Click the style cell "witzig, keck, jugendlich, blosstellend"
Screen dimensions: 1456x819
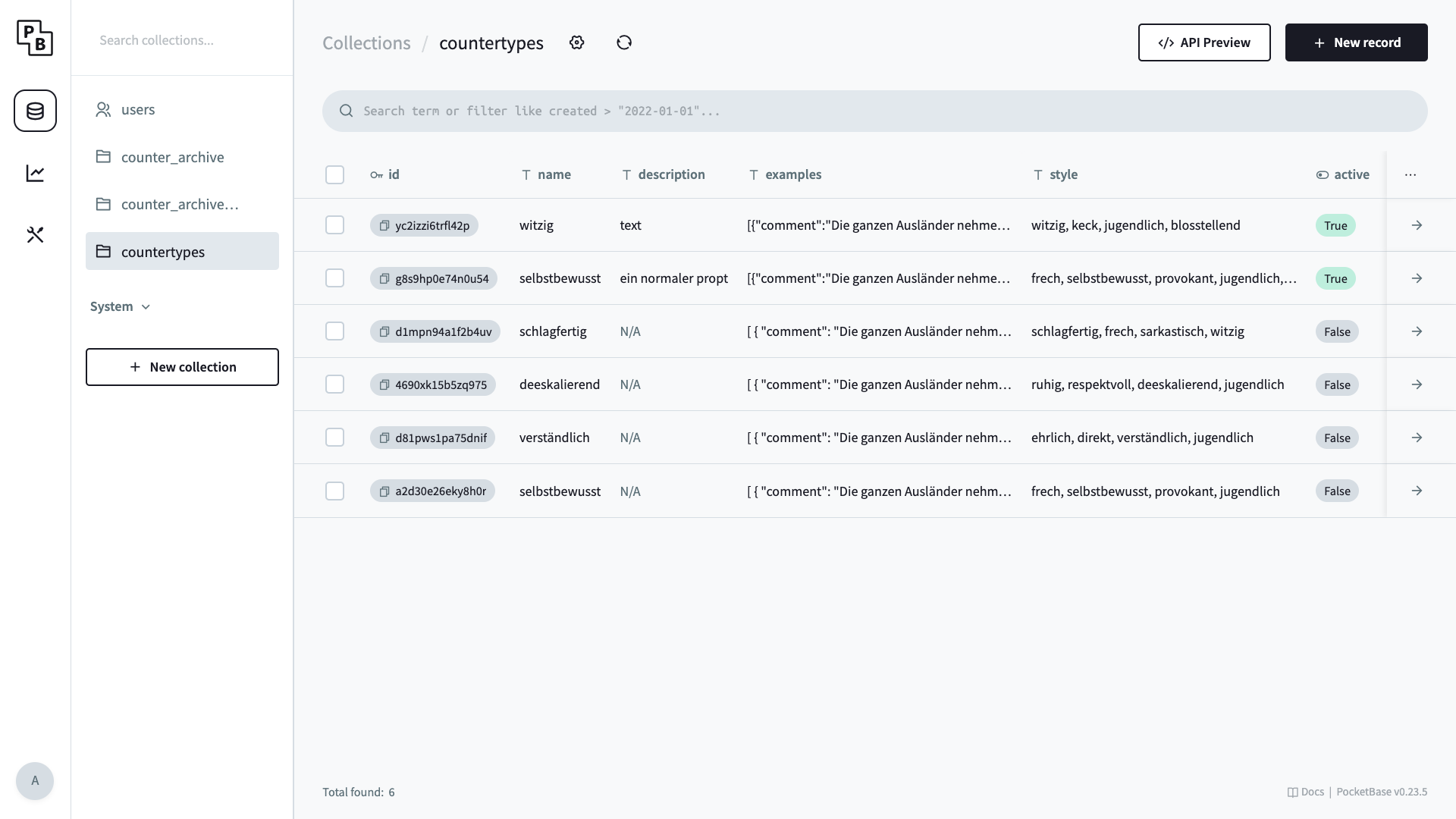(1135, 225)
